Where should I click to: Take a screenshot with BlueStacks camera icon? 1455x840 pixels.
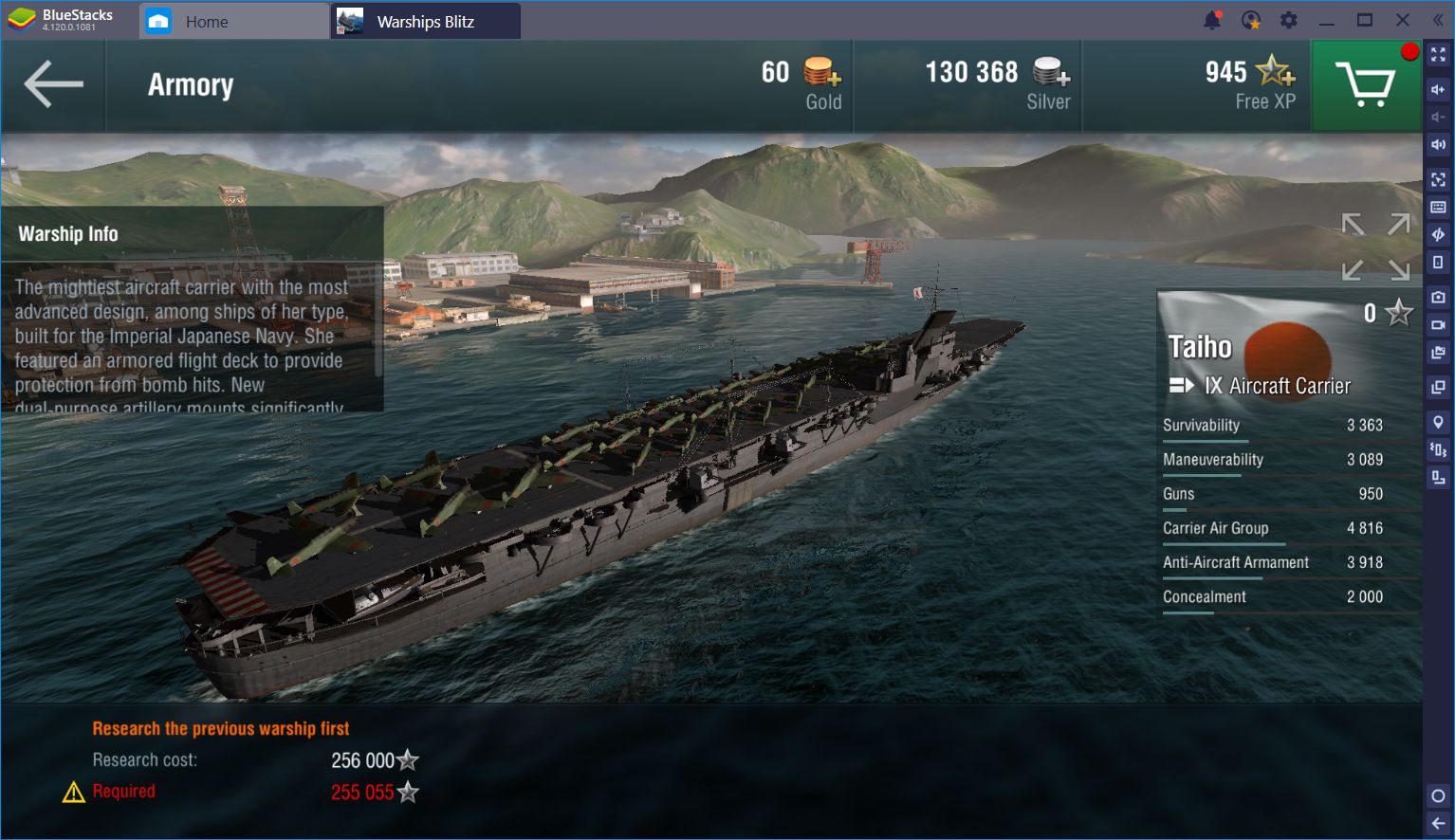tap(1438, 297)
